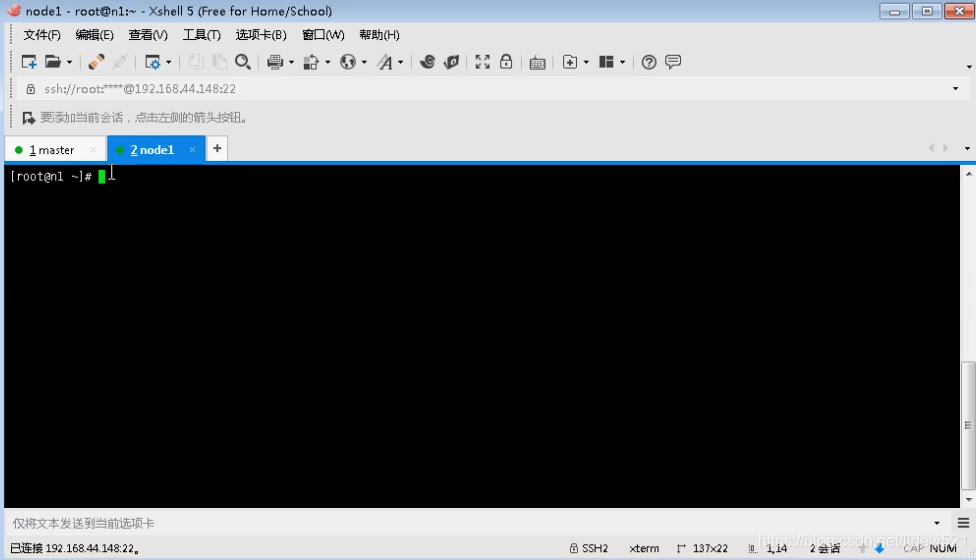This screenshot has width=976, height=560.
Task: Click the terminal scrollbar up arrow
Action: pos(968,172)
